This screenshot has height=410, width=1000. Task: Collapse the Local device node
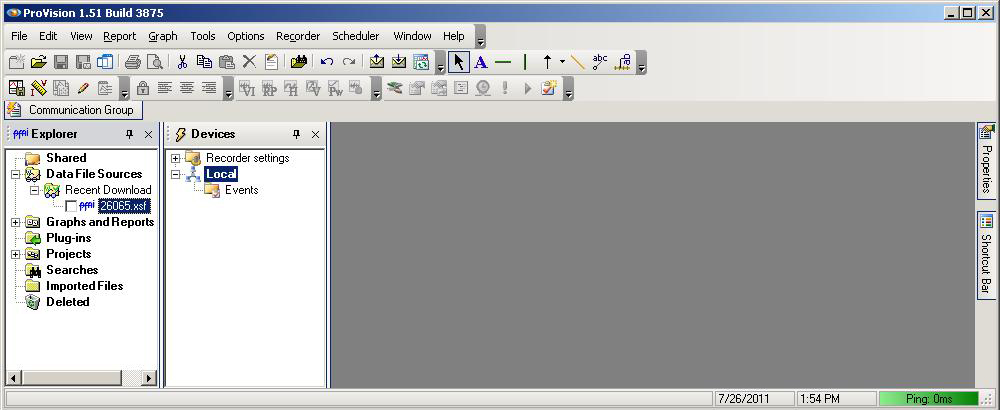[x=175, y=174]
